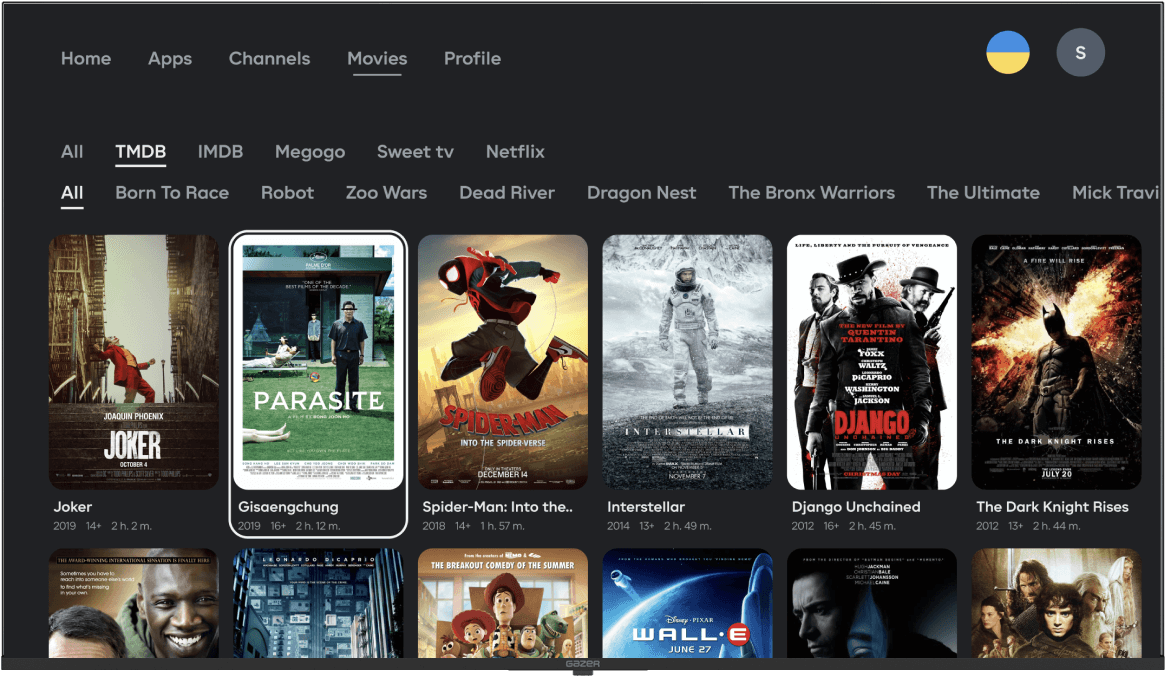Switch to the Apps tab

pos(170,59)
